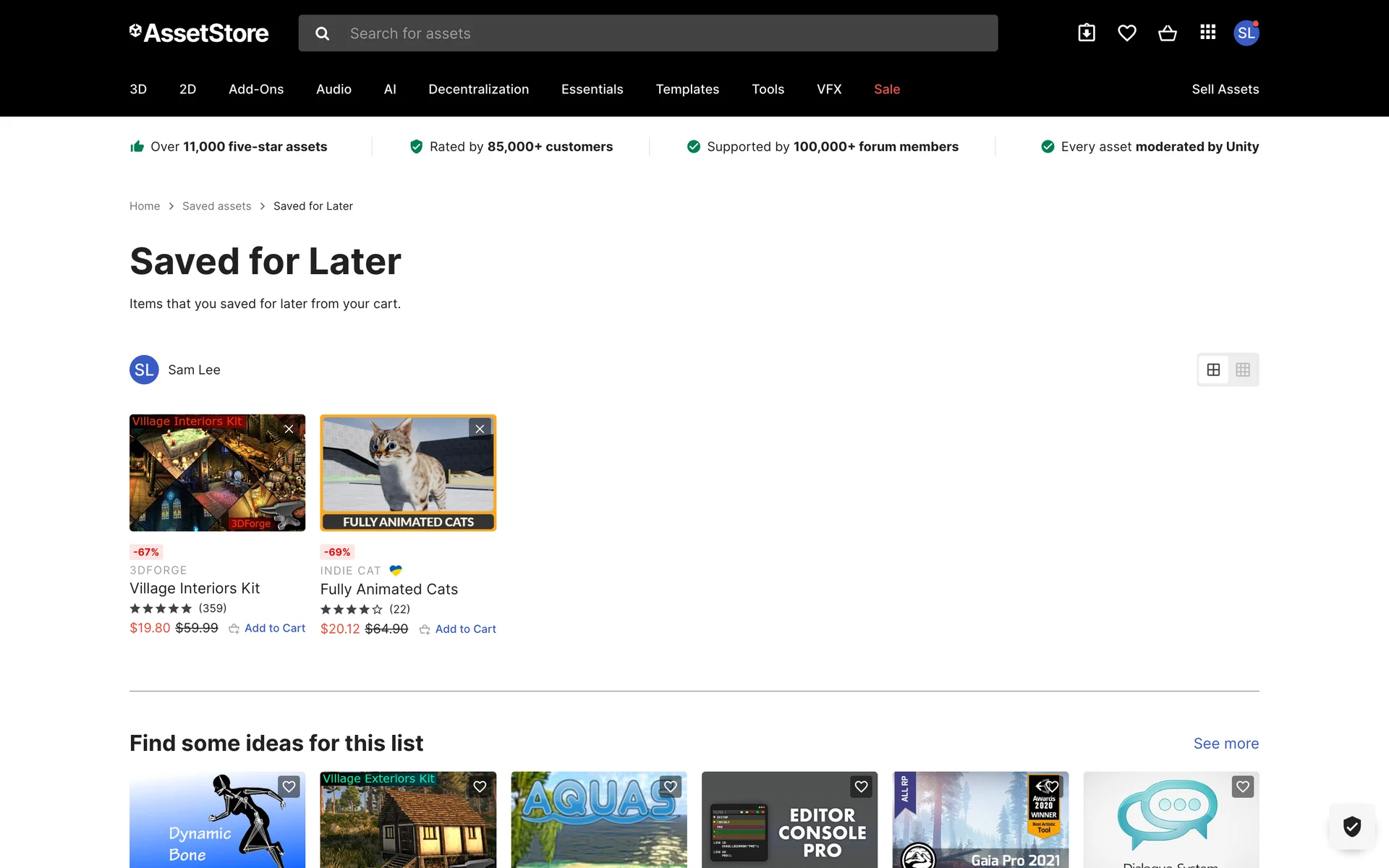
Task: Open the apps grid menu icon
Action: pyautogui.click(x=1207, y=33)
